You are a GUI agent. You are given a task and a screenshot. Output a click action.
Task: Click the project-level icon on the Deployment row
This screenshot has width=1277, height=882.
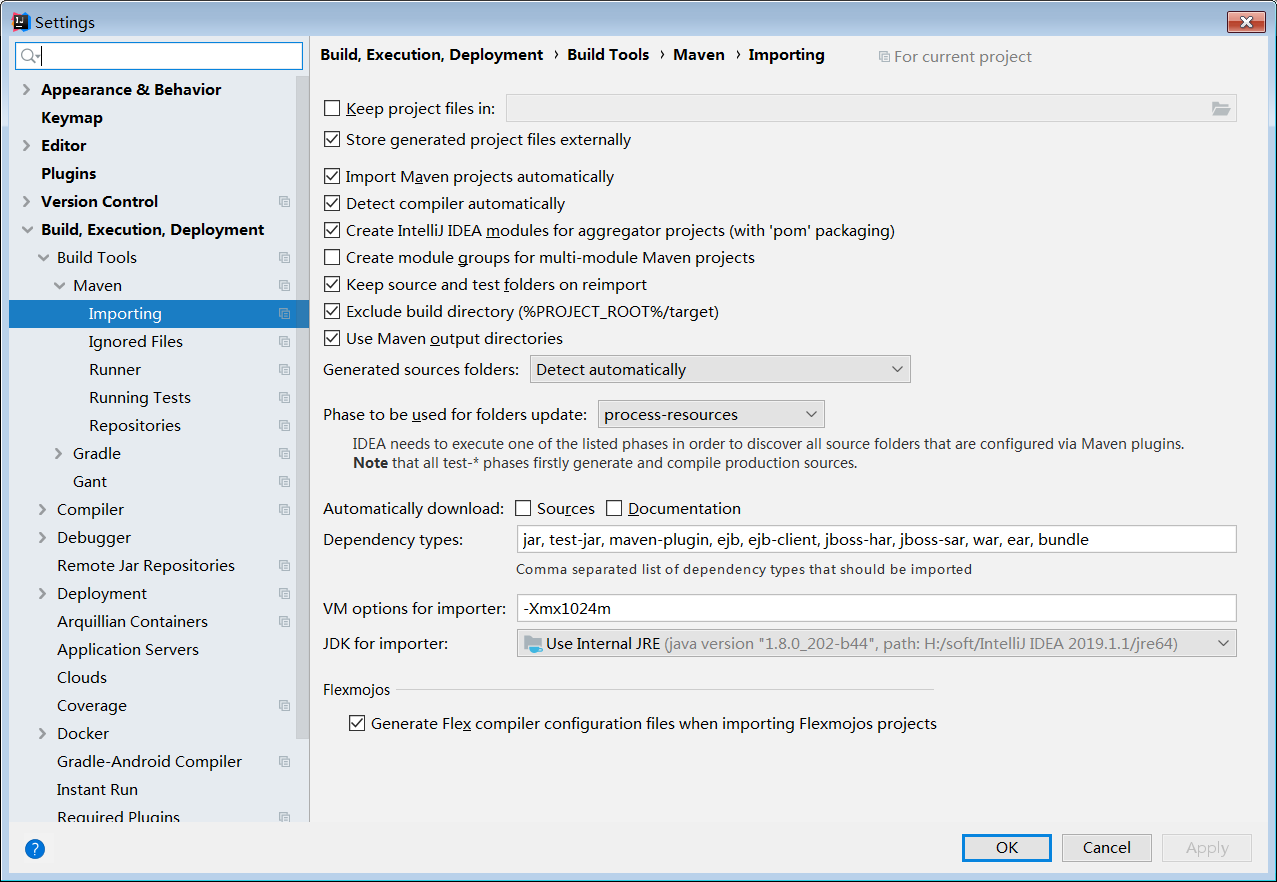click(x=285, y=594)
